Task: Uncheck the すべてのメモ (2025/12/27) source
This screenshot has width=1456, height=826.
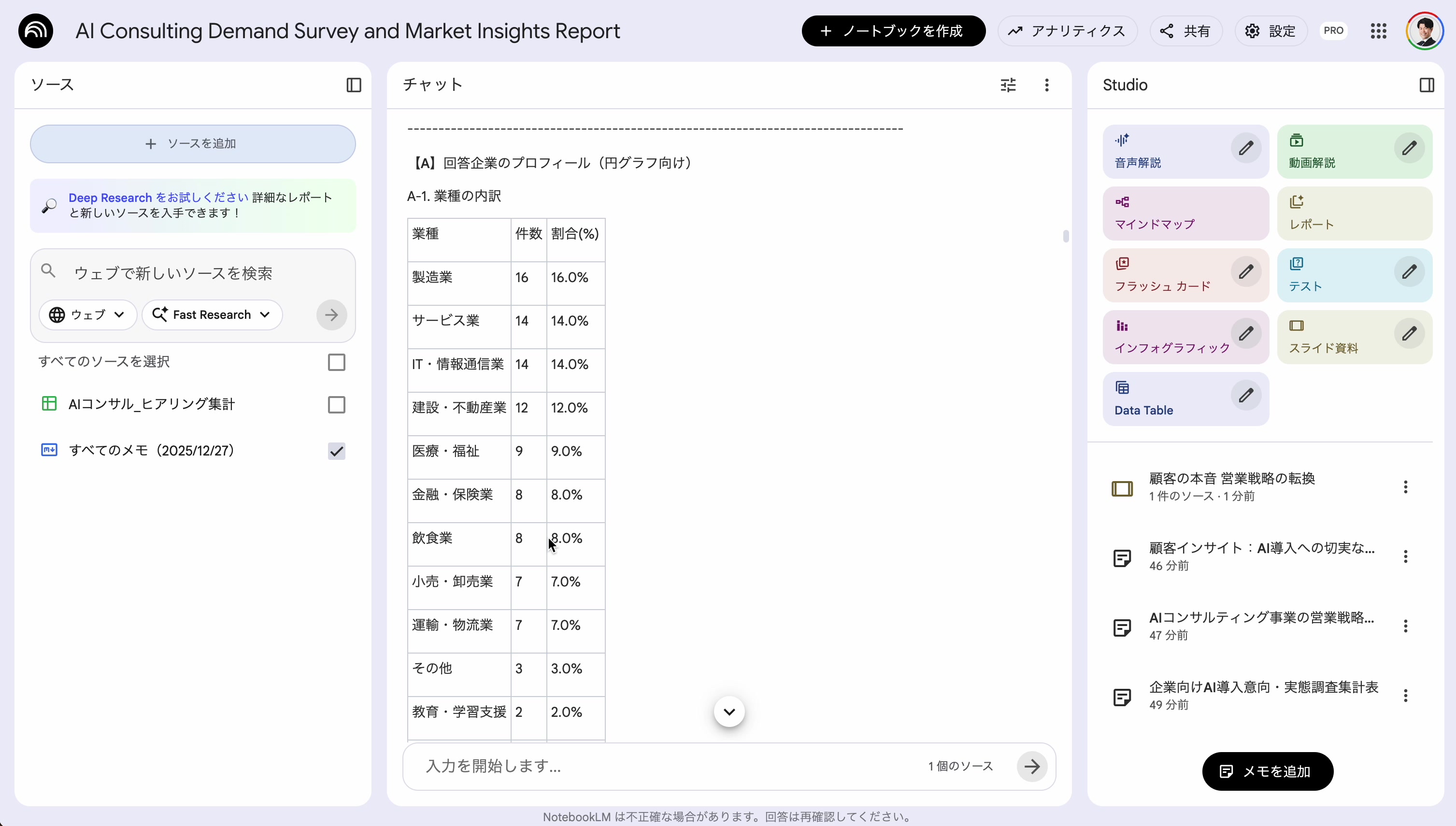Action: pos(336,451)
